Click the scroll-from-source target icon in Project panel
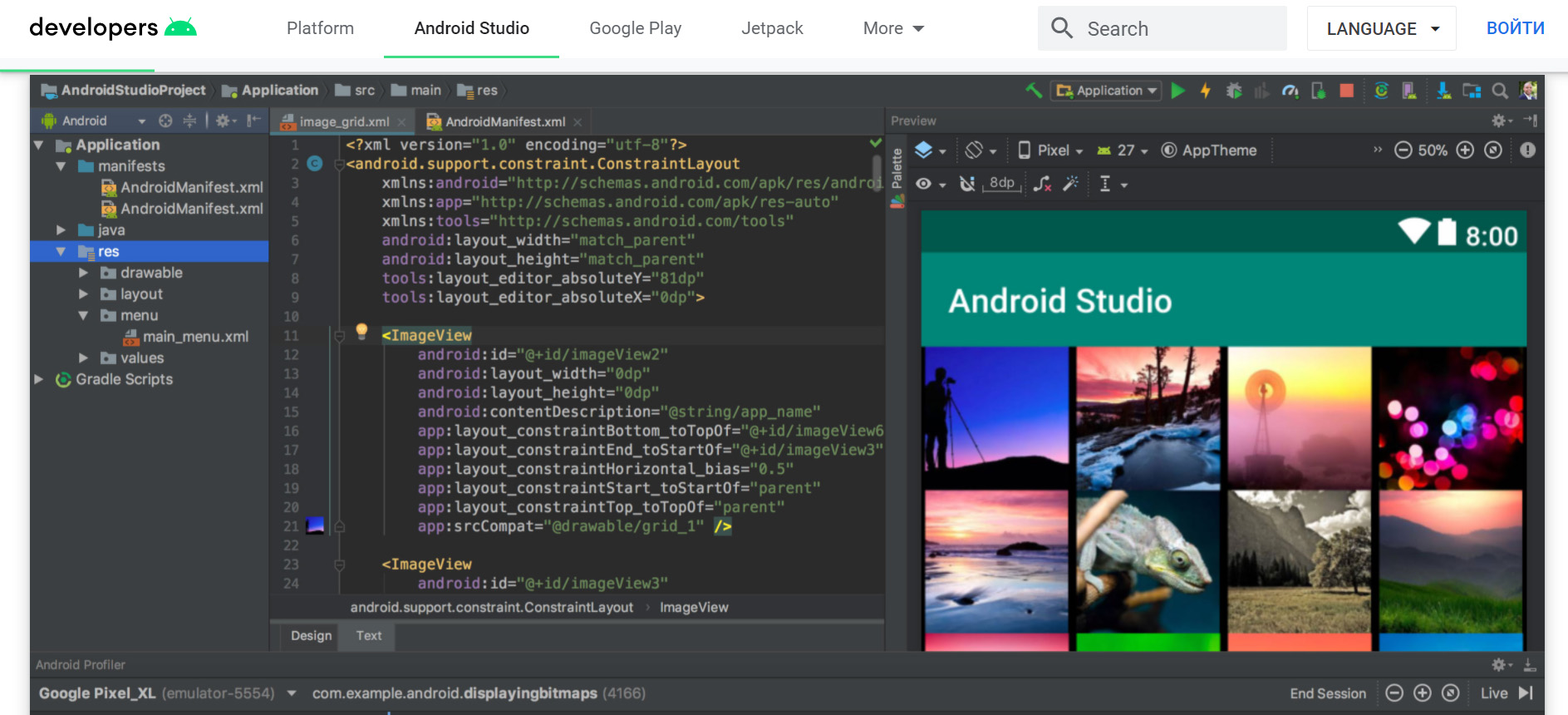1568x715 pixels. point(165,121)
